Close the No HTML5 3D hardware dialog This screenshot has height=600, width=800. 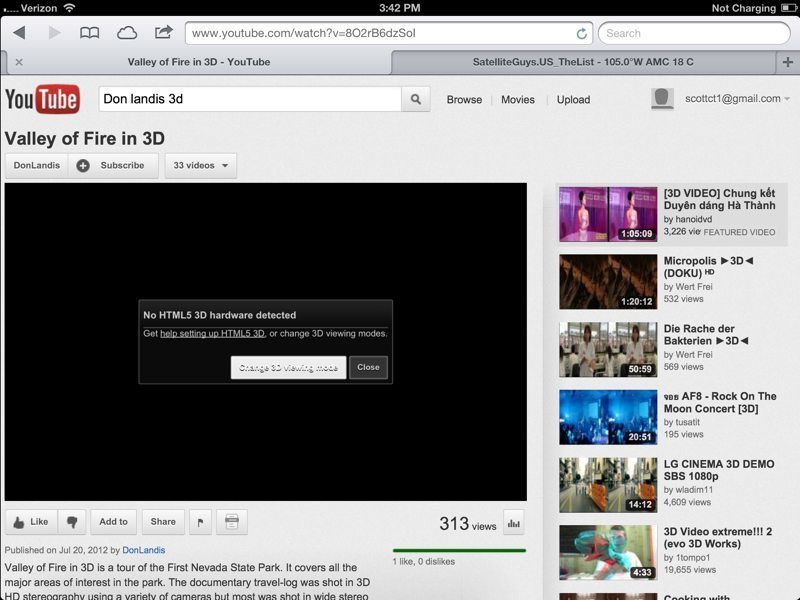[368, 367]
